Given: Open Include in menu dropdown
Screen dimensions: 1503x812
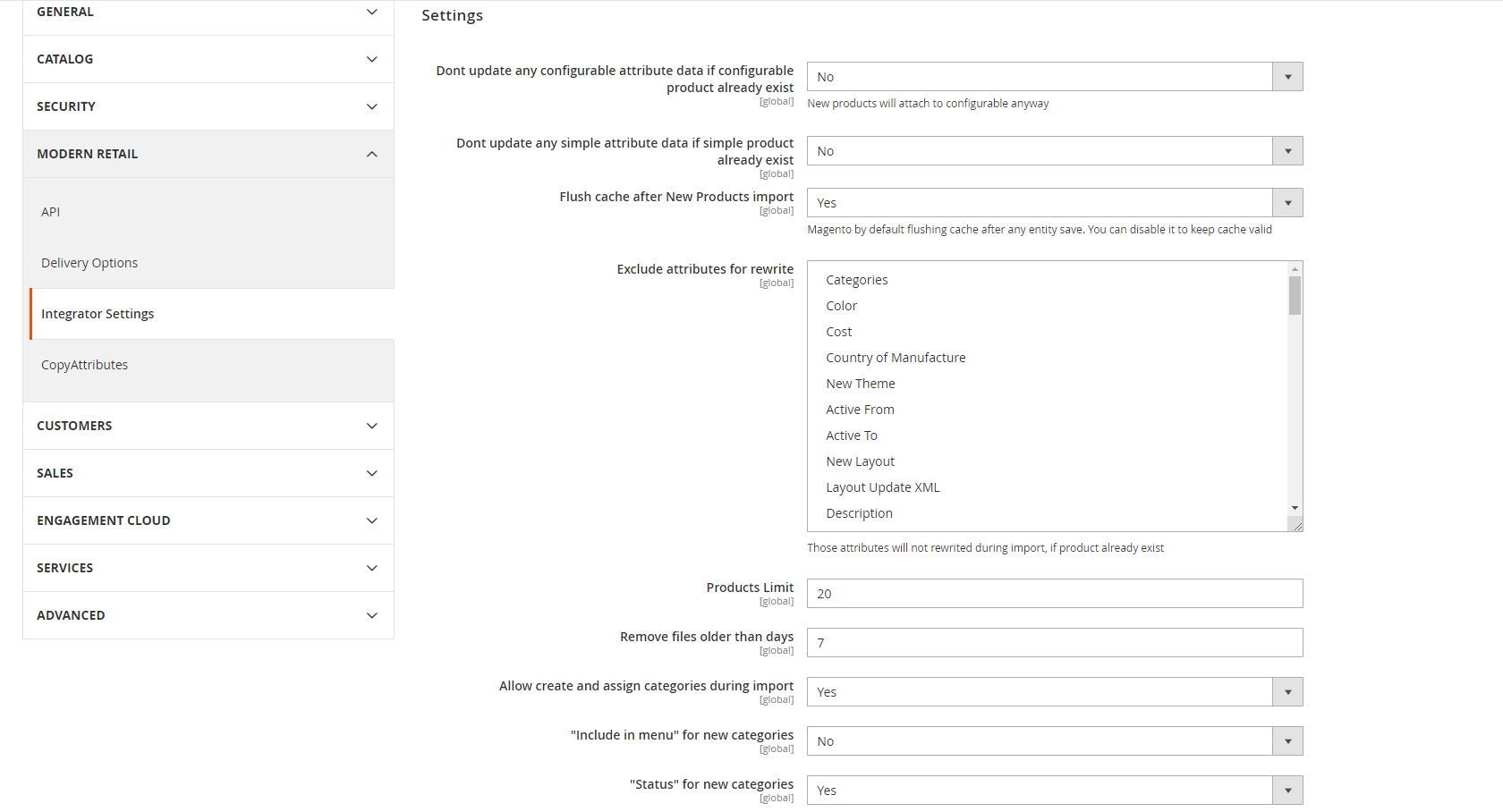Looking at the screenshot, I should [x=1055, y=741].
